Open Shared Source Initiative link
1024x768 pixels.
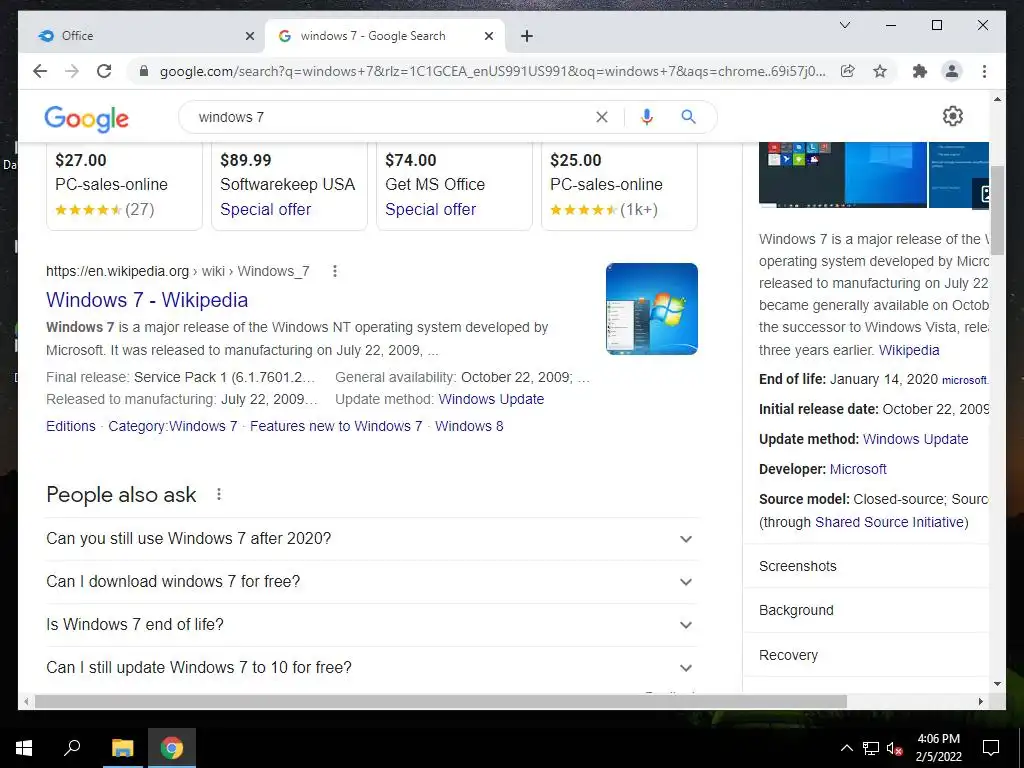coord(889,522)
